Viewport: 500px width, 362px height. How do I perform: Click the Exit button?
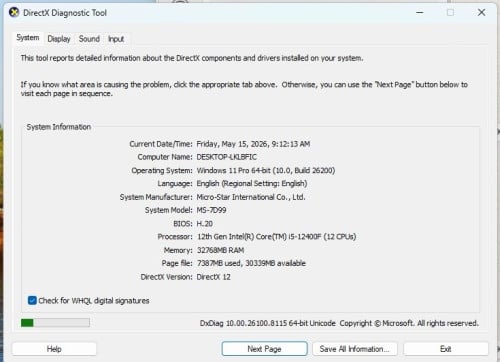click(446, 349)
